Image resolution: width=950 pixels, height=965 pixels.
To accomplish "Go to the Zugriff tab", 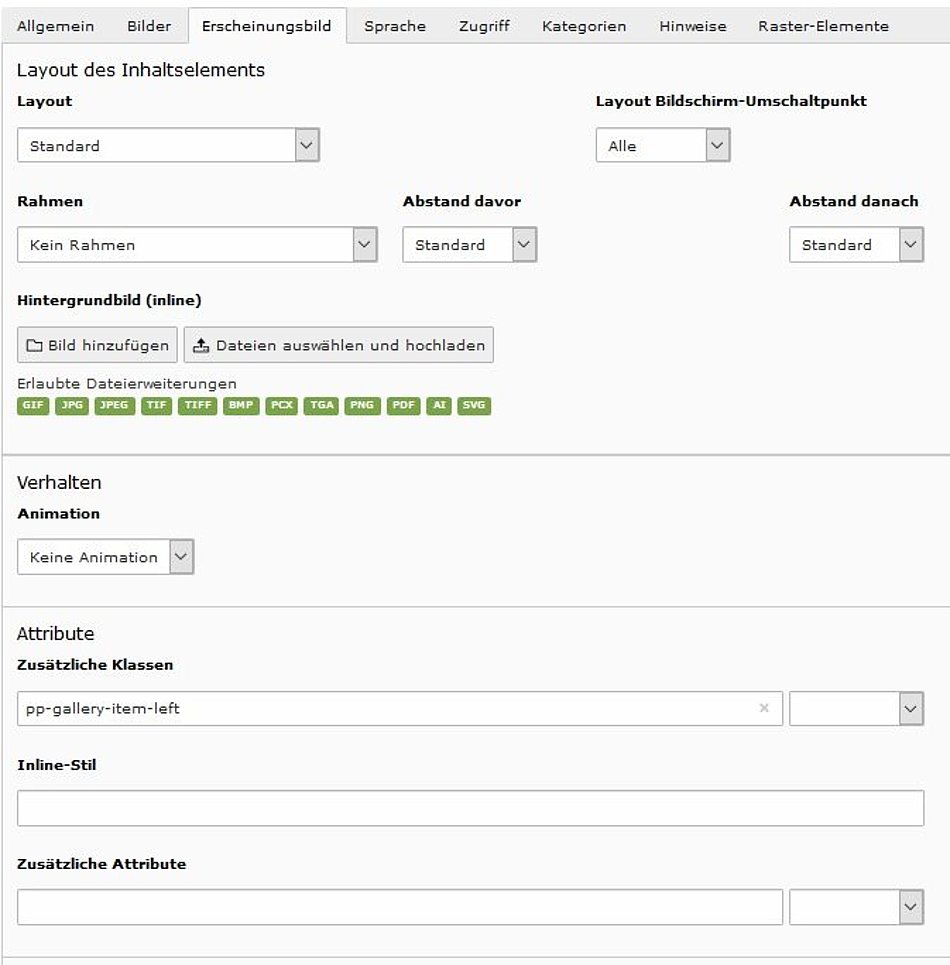I will (484, 26).
